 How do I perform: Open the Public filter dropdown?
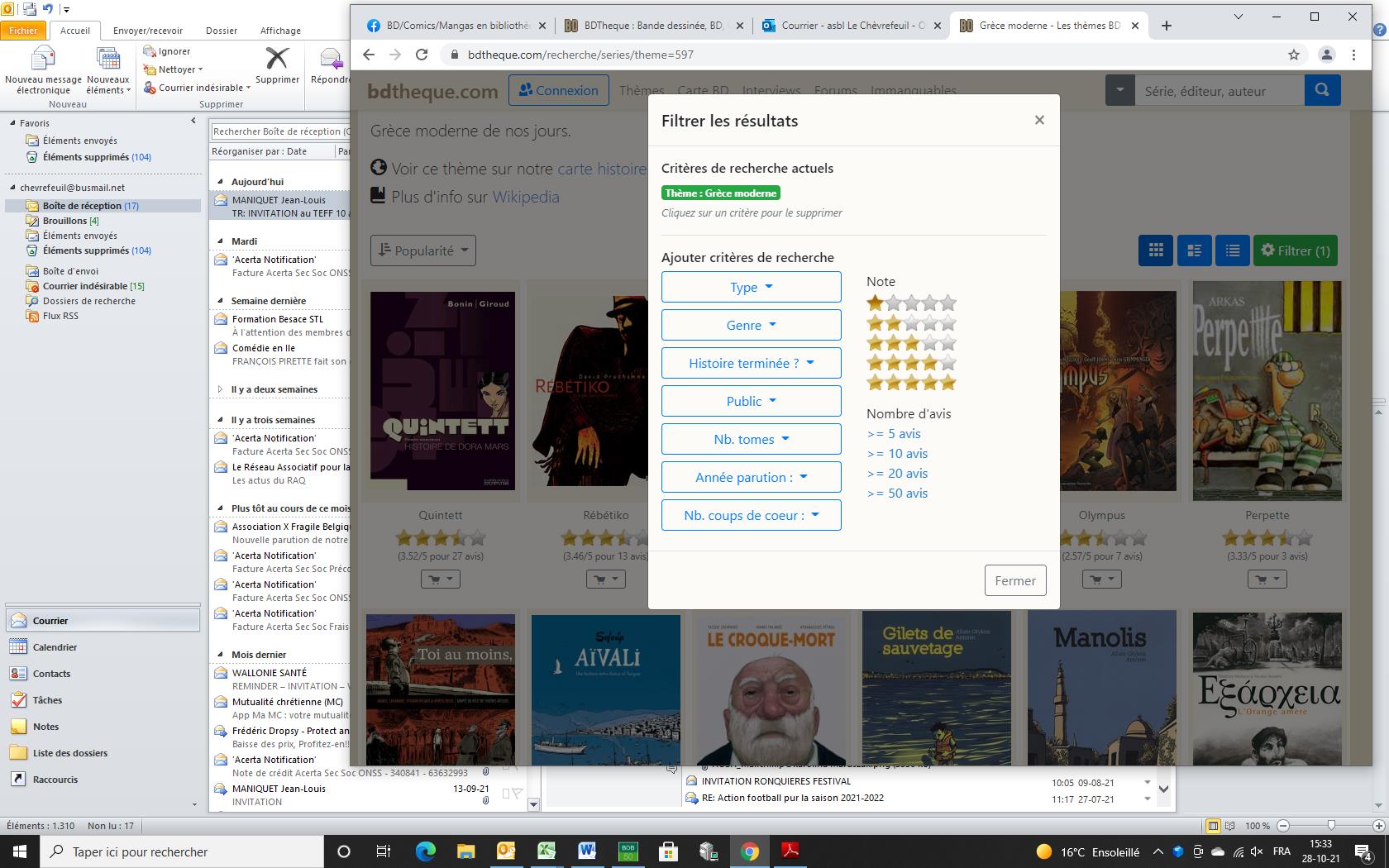752,401
